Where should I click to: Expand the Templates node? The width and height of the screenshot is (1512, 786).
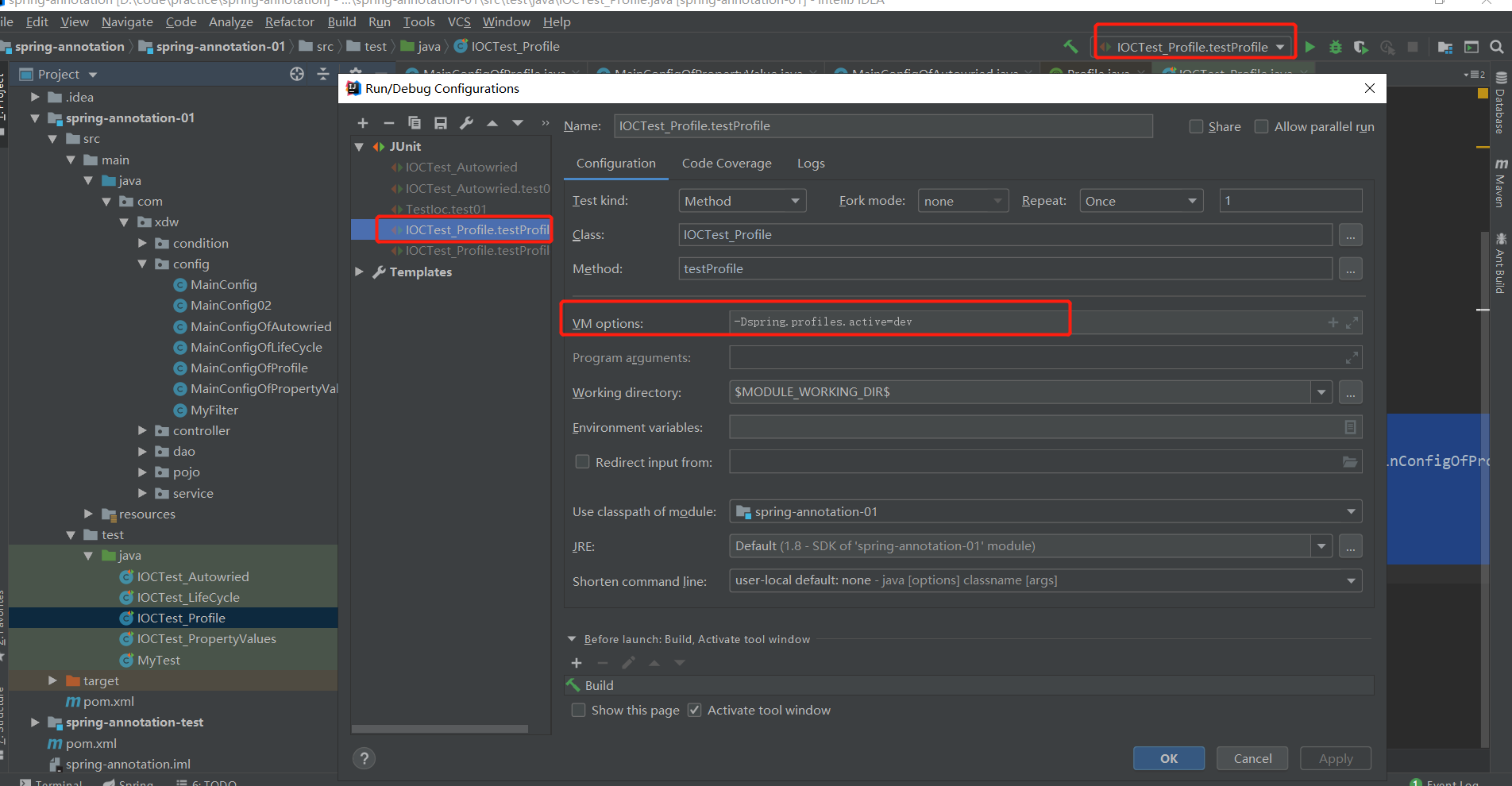coord(359,272)
